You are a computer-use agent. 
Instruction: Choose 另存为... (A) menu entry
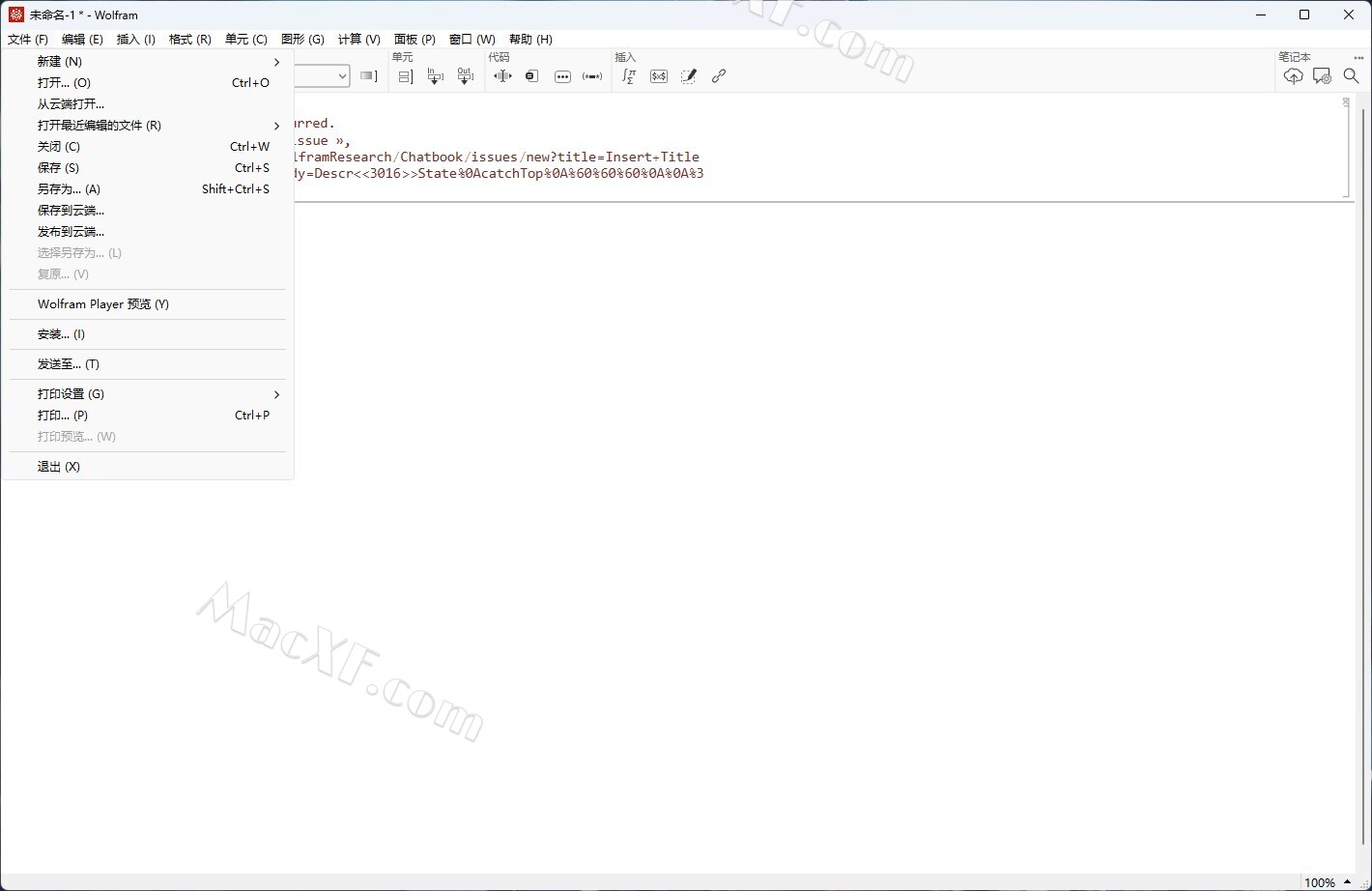click(69, 189)
